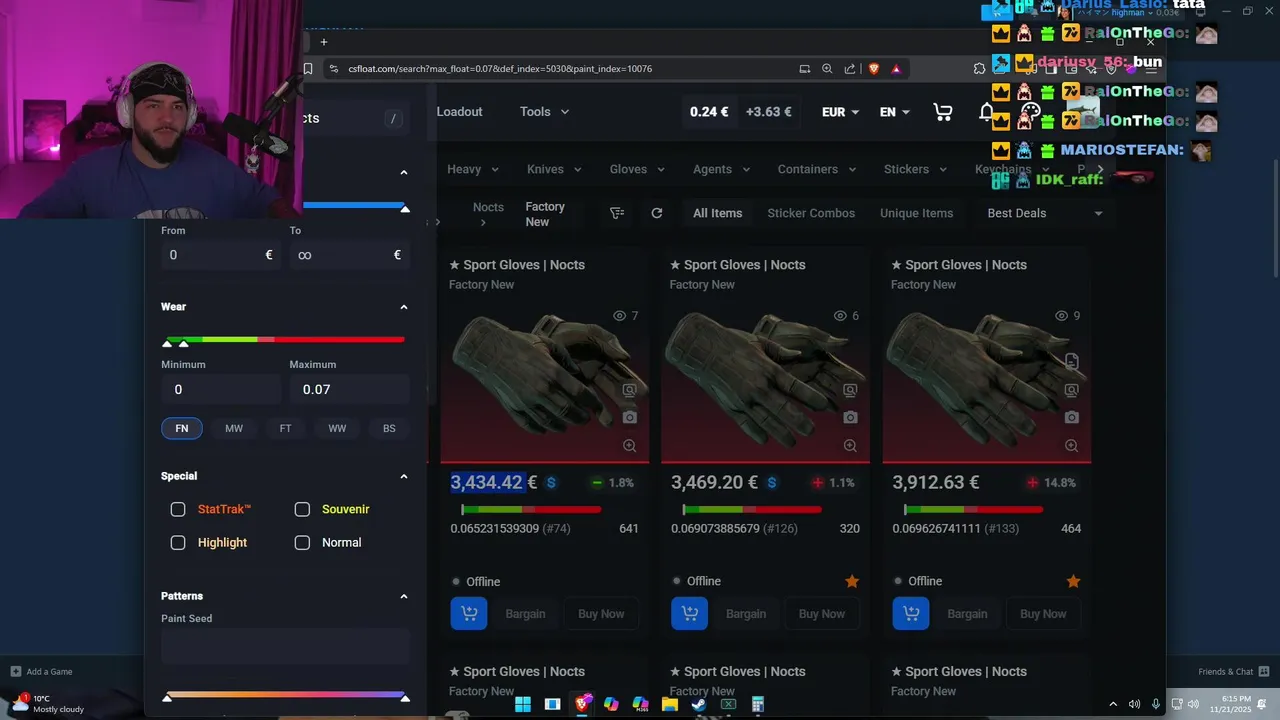Refresh the listings with the reload icon
Viewport: 1280px width, 720px height.
(x=657, y=213)
